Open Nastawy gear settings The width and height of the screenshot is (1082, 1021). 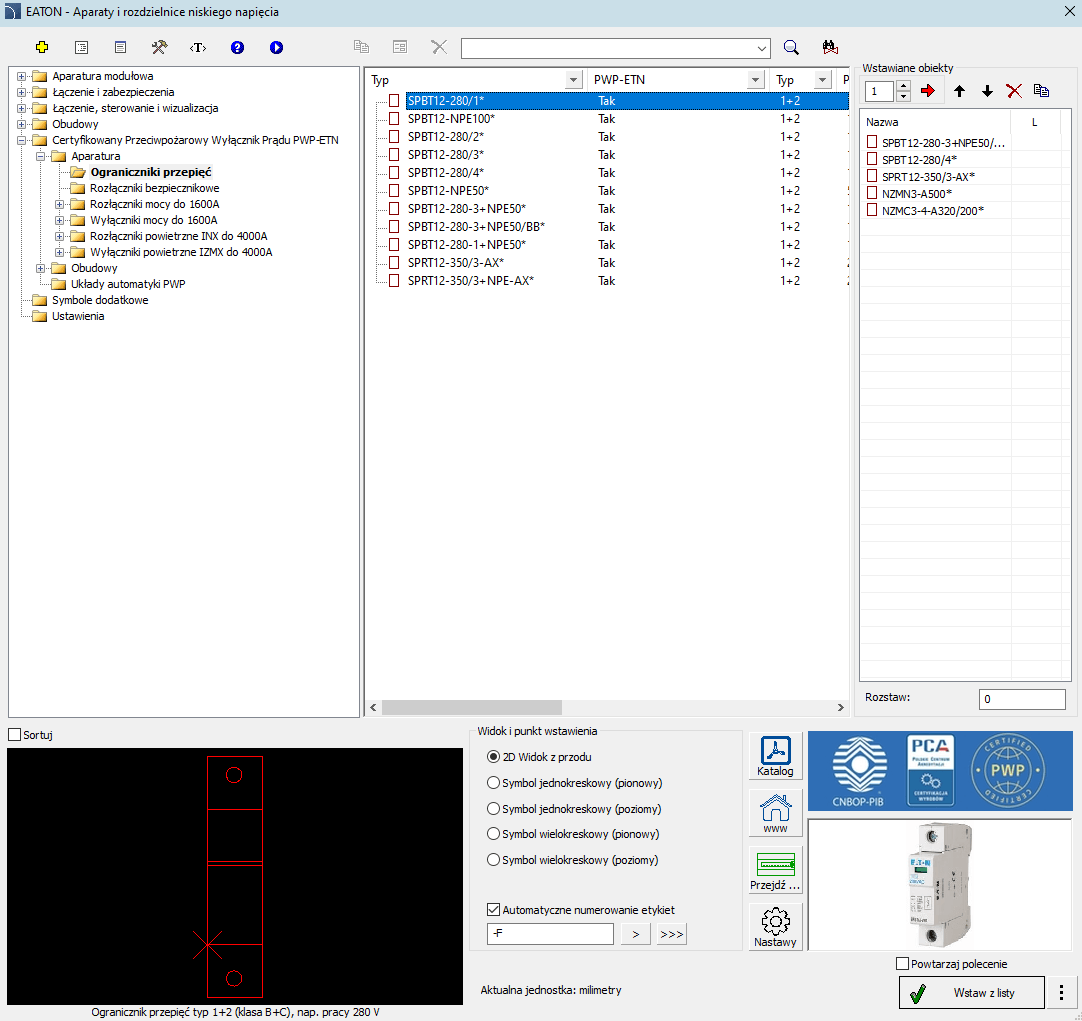click(776, 927)
